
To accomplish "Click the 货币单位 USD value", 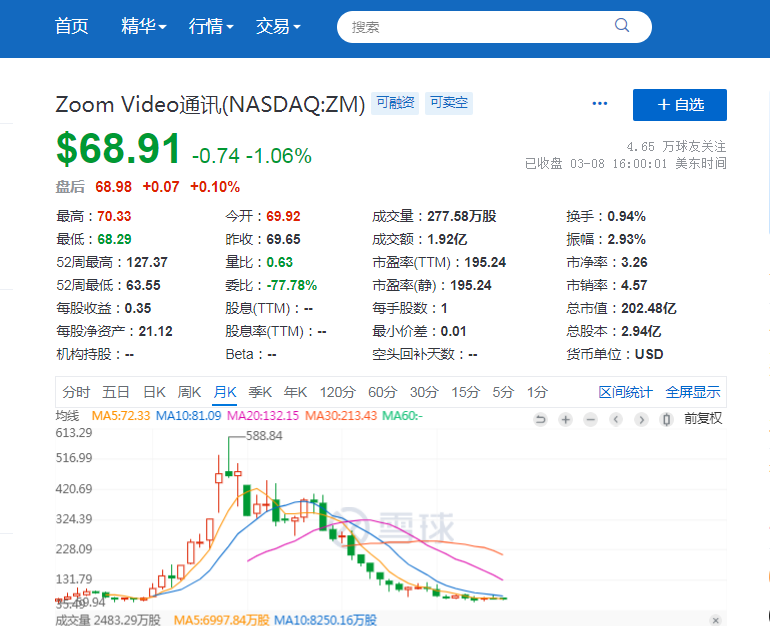I will (649, 354).
